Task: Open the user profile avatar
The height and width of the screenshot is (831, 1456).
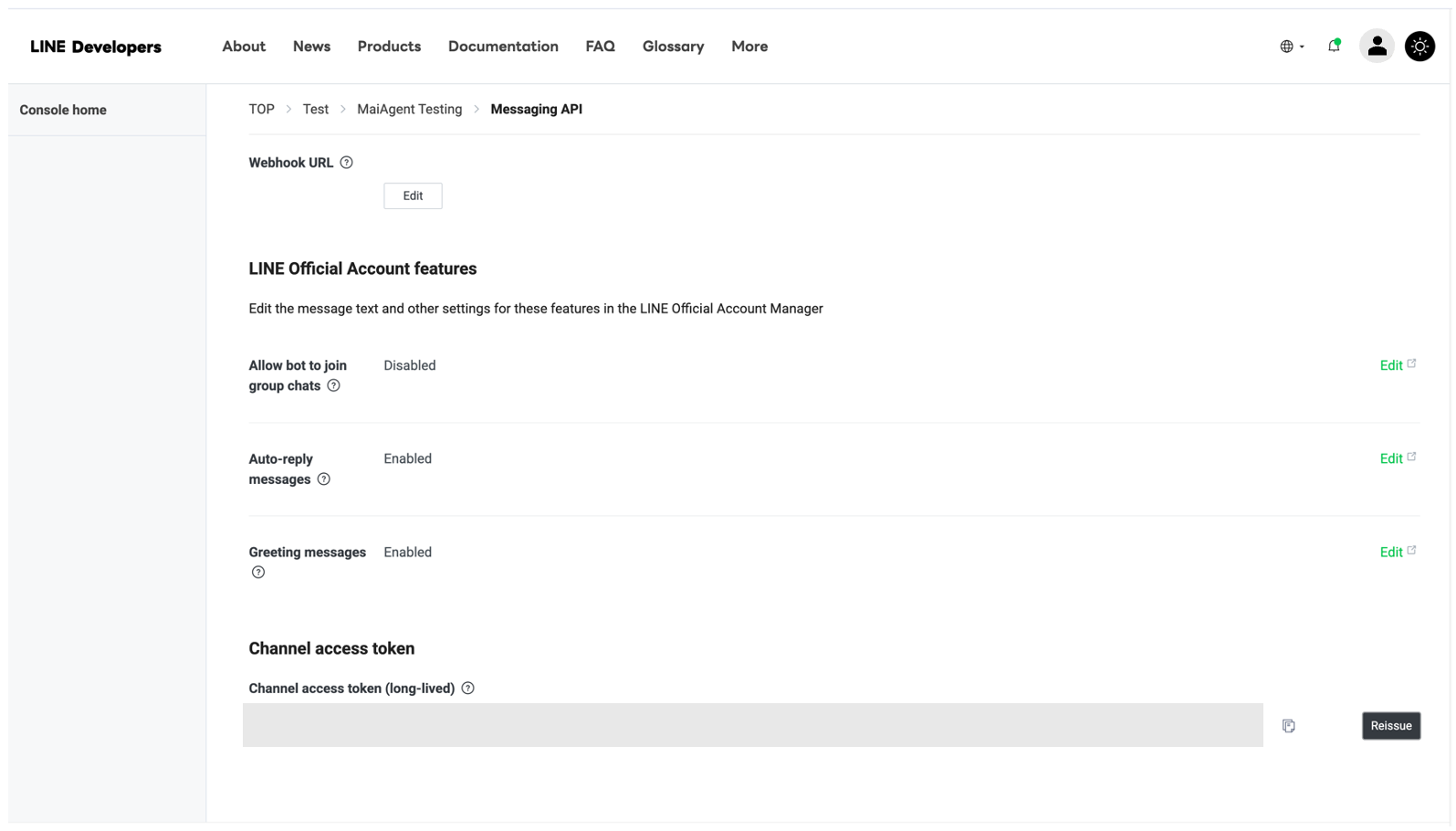Action: point(1376,47)
